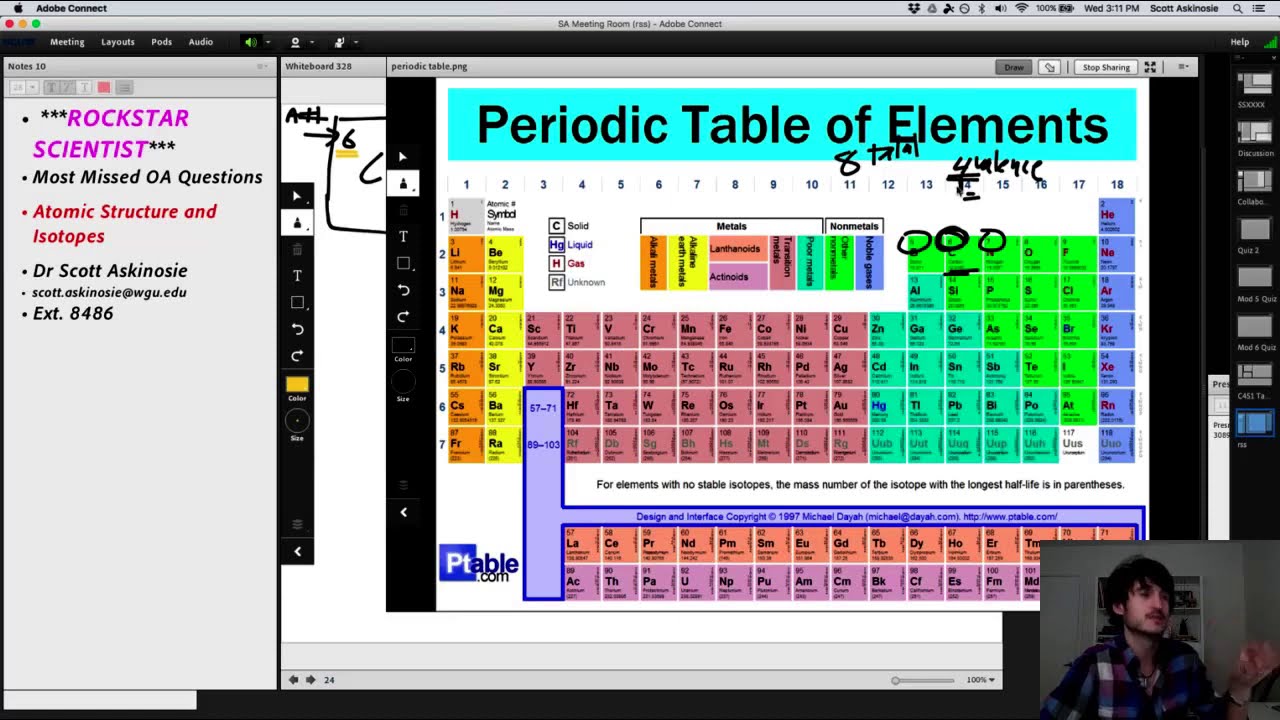Image resolution: width=1280 pixels, height=720 pixels.
Task: Expand the status options dropdown arrow
Action: click(356, 42)
